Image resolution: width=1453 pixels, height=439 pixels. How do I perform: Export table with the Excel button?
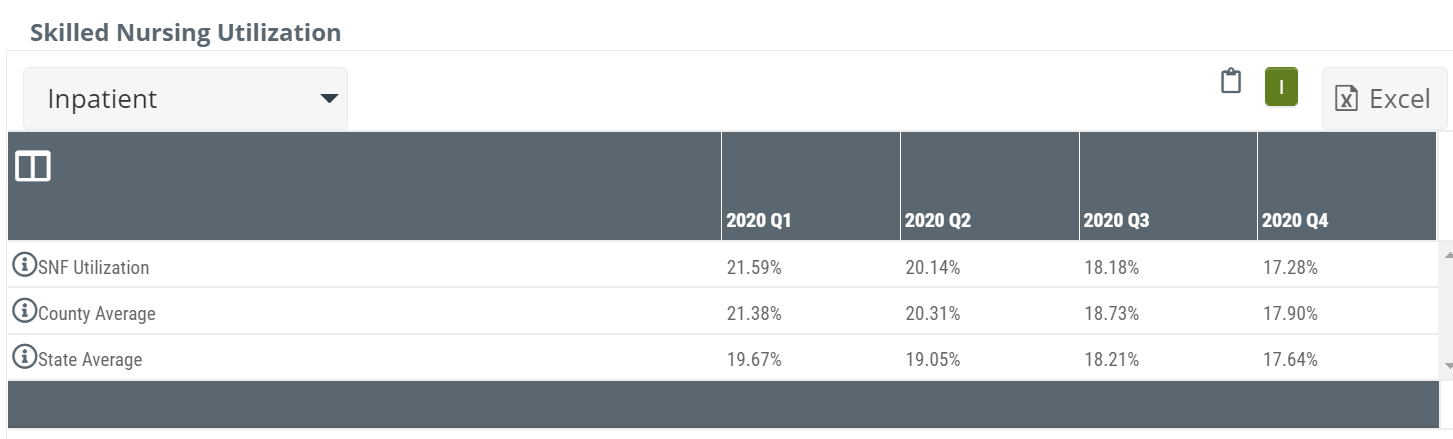[1384, 99]
